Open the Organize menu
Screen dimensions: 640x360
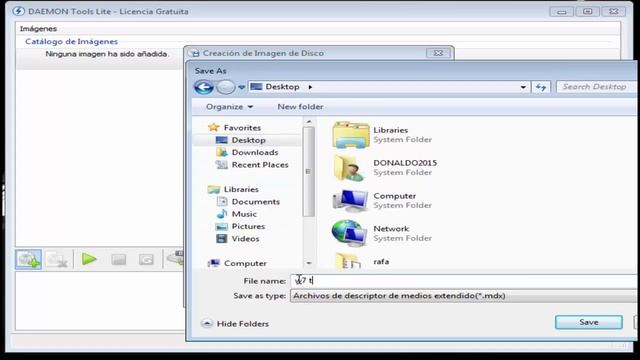click(x=229, y=107)
